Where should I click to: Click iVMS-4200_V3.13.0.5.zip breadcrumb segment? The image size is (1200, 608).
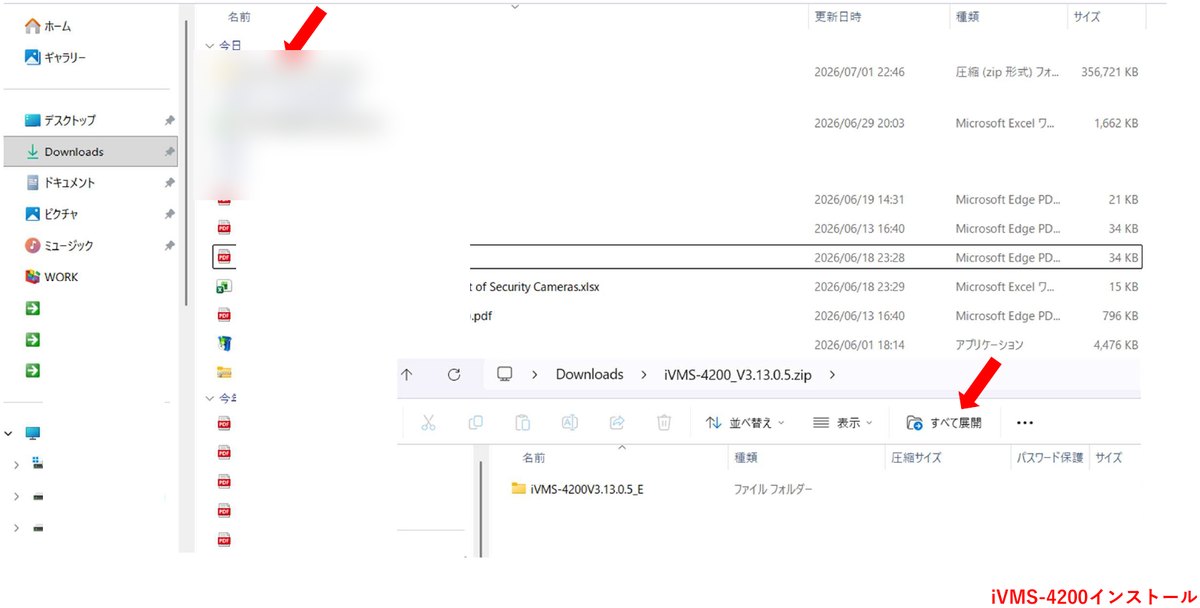(x=739, y=374)
